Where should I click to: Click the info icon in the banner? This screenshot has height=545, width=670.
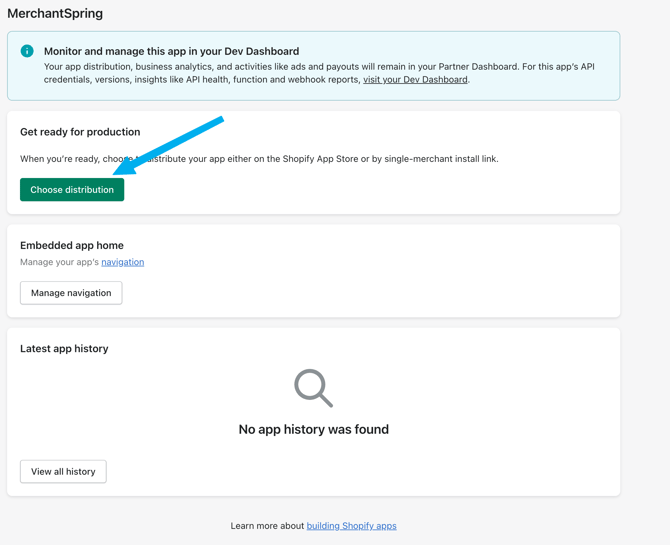[x=27, y=51]
